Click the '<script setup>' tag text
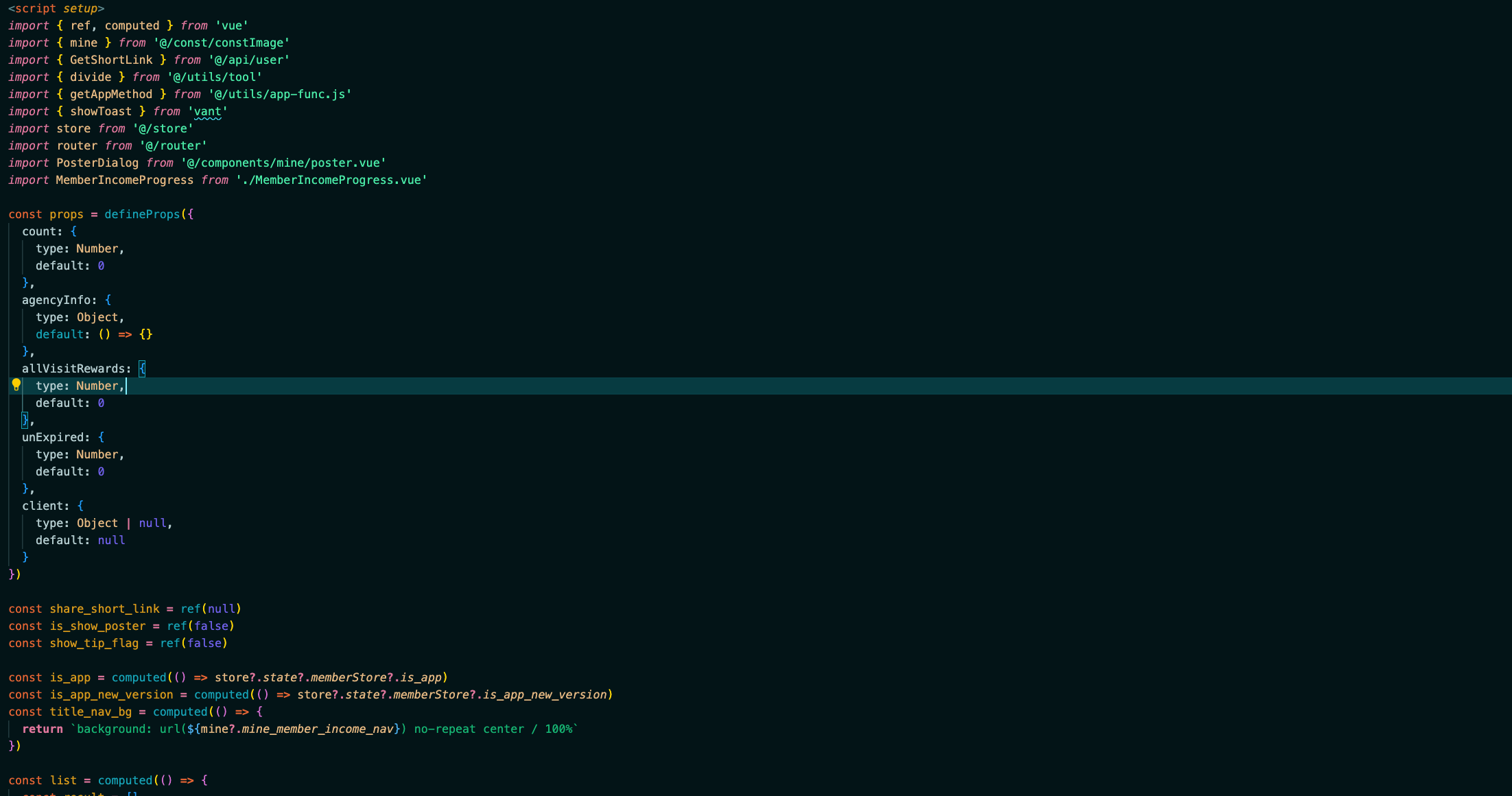Image resolution: width=1512 pixels, height=796 pixels. pos(56,8)
